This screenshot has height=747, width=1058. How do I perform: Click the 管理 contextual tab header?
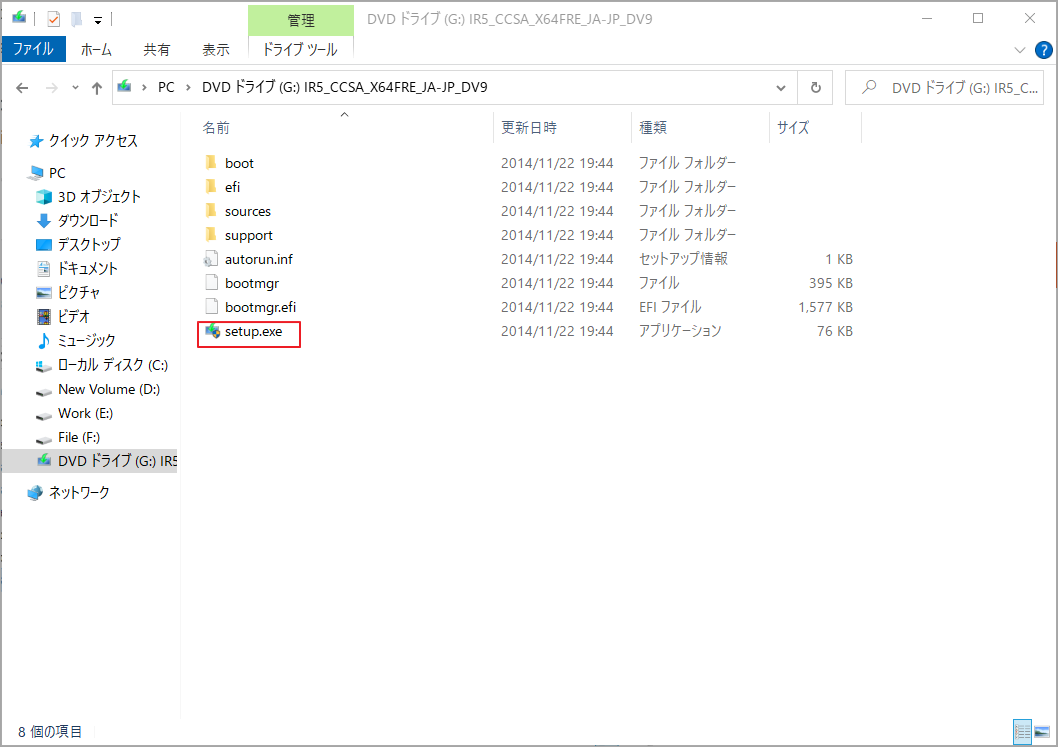coord(301,20)
